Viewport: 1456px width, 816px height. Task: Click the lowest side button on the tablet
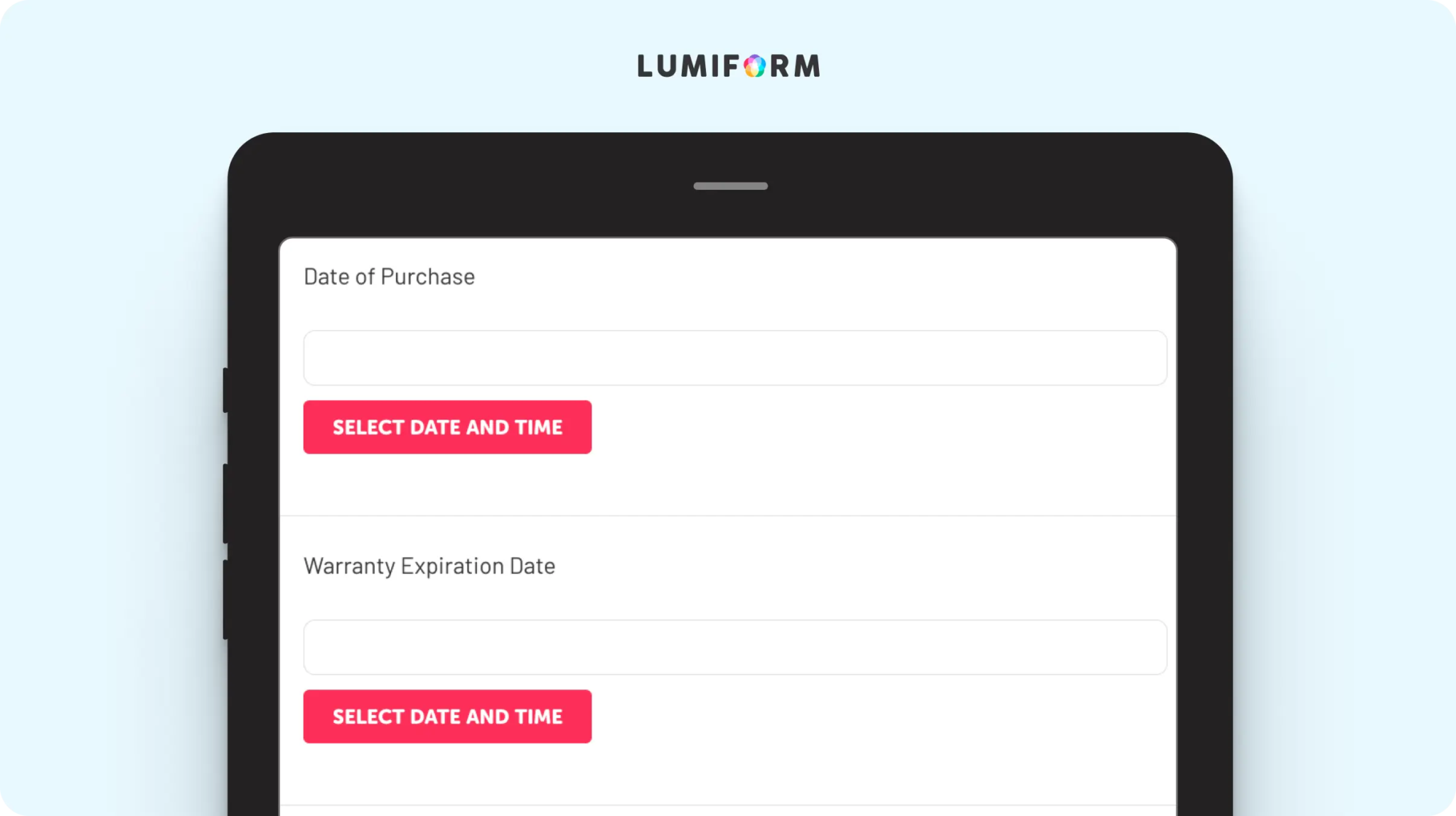point(225,600)
